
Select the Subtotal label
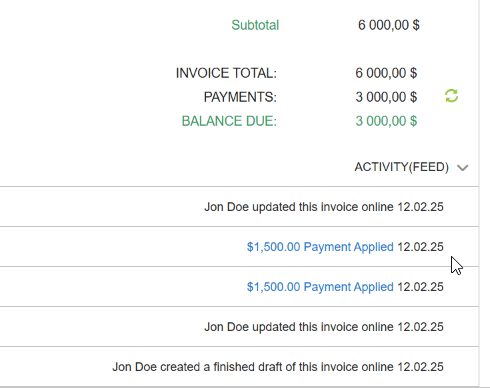(255, 25)
